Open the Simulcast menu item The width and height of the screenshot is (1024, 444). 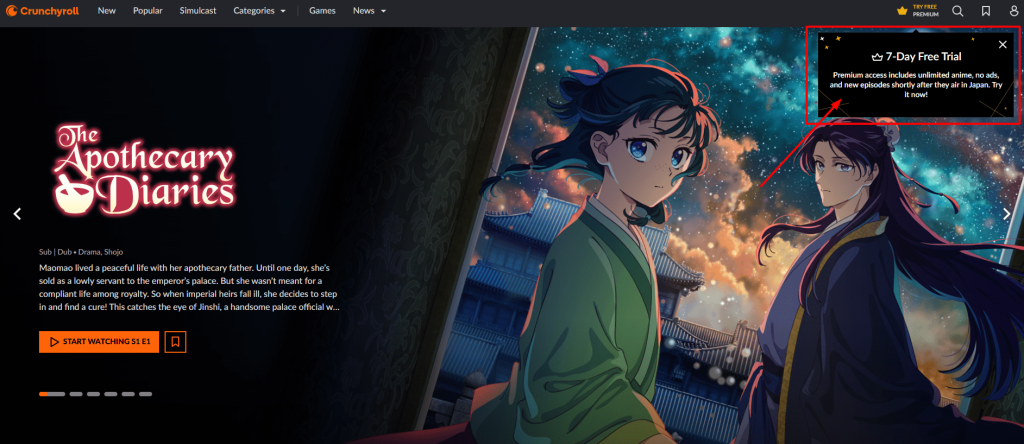pos(198,11)
